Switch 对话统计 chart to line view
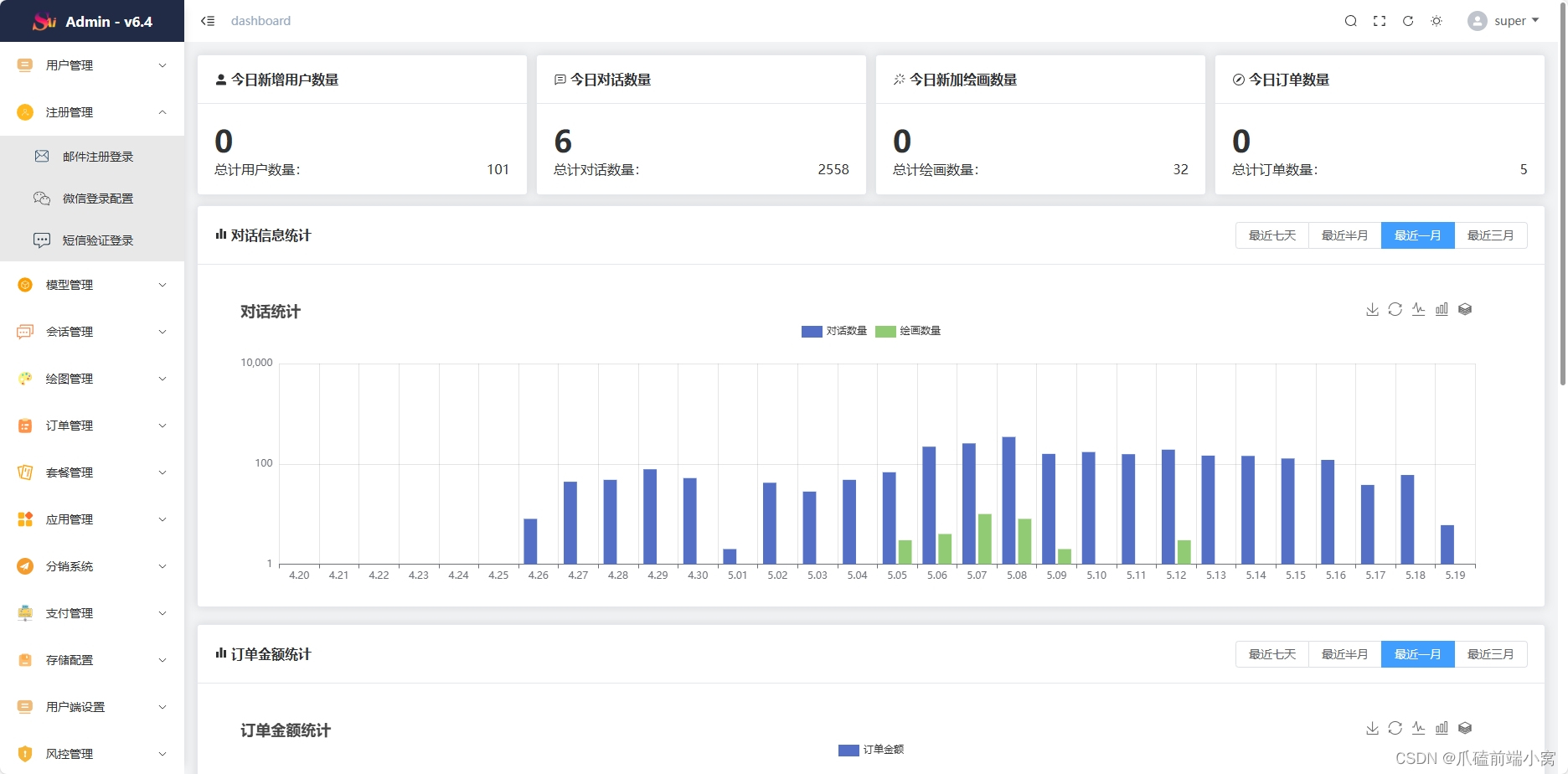The height and width of the screenshot is (774, 1568). 1418,309
